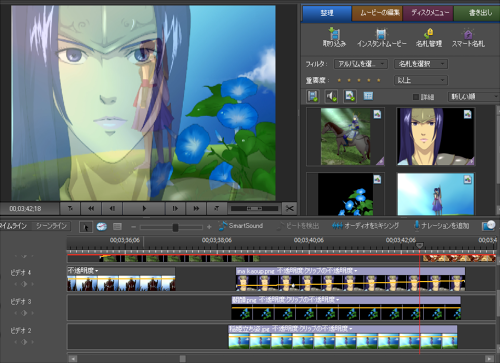
Task: Select purple-haired face close-up thumbnail
Action: [x=435, y=137]
